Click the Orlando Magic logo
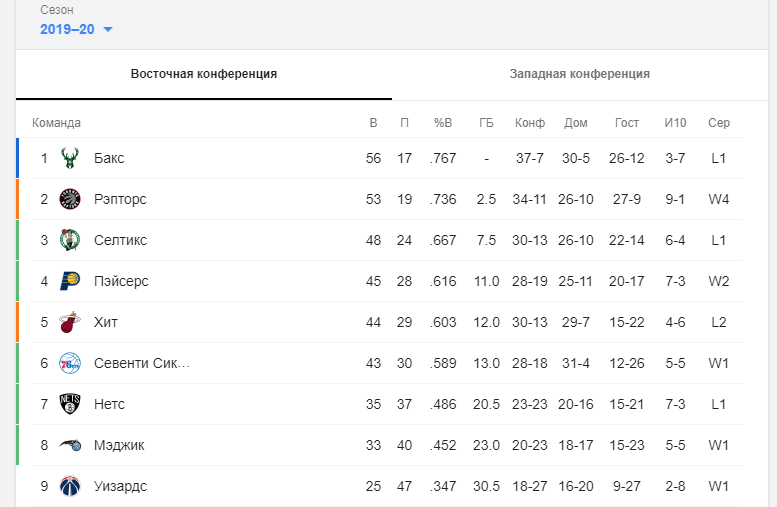The height and width of the screenshot is (507, 777). 70,445
